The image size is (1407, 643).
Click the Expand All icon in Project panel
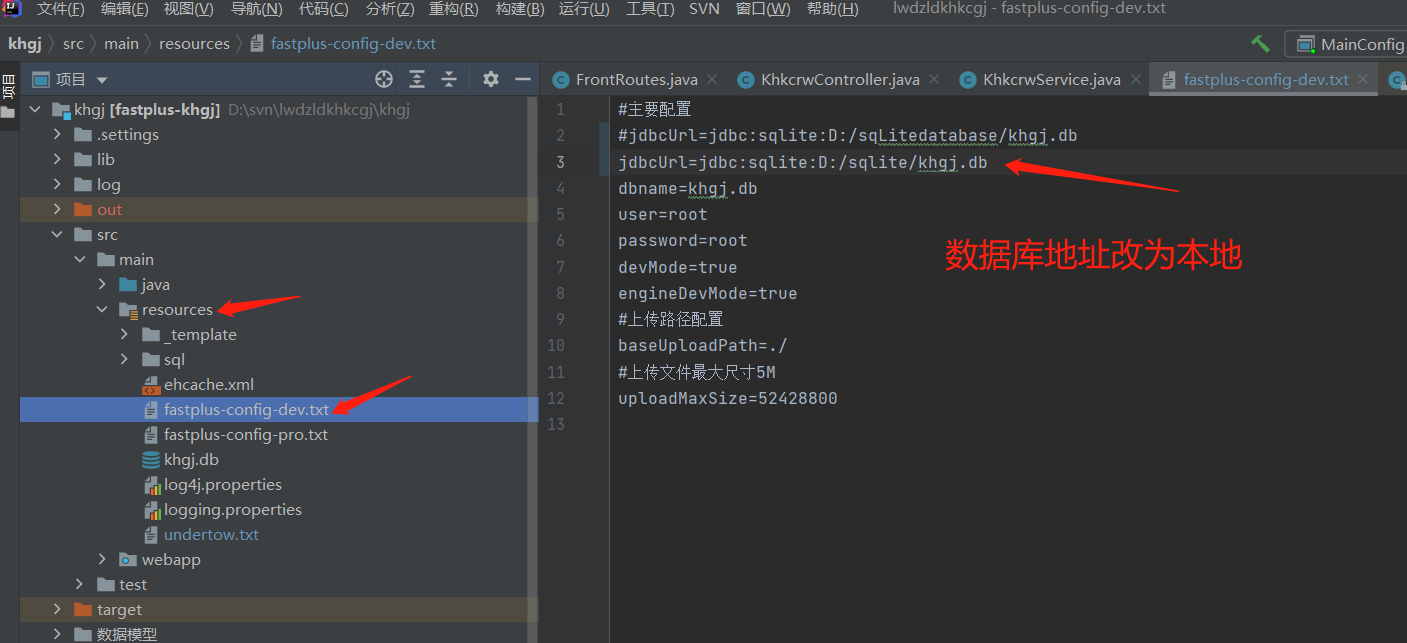417,78
